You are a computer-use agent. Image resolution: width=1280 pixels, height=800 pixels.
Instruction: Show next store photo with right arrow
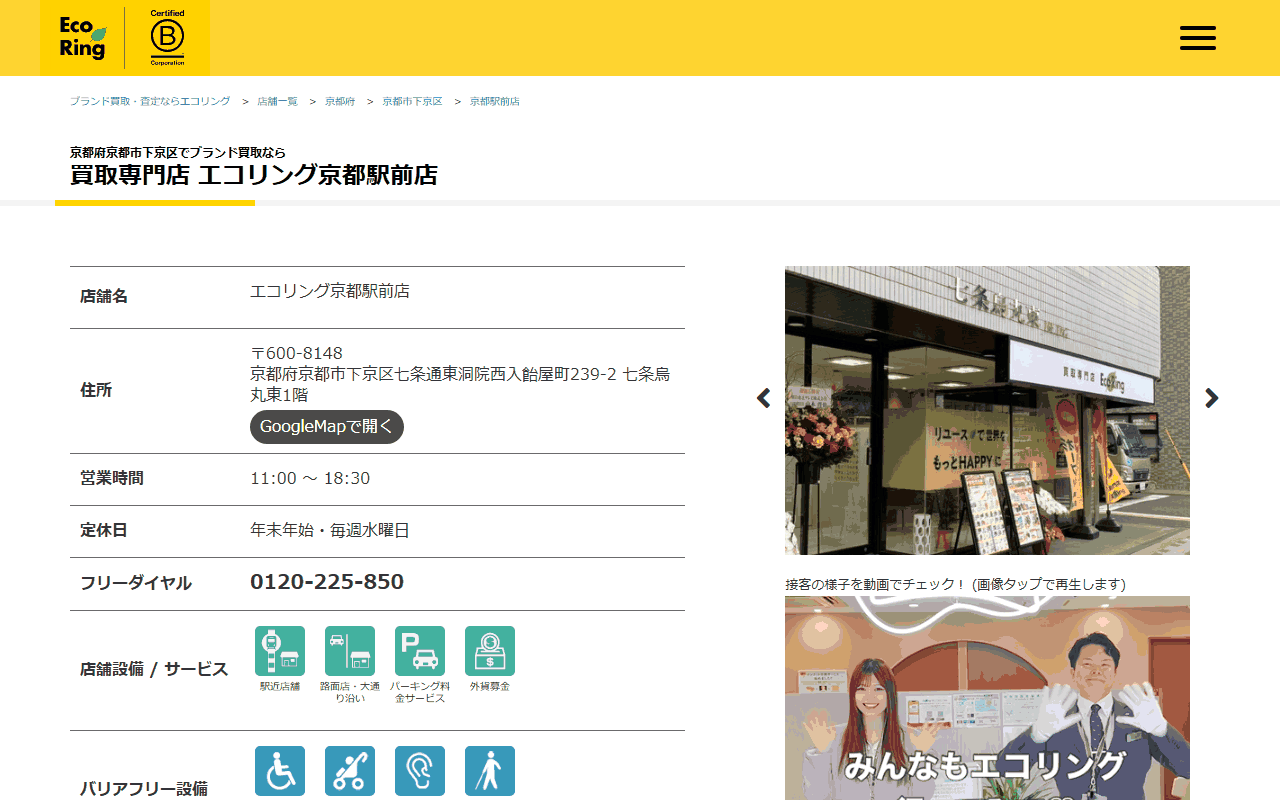[x=1212, y=398]
